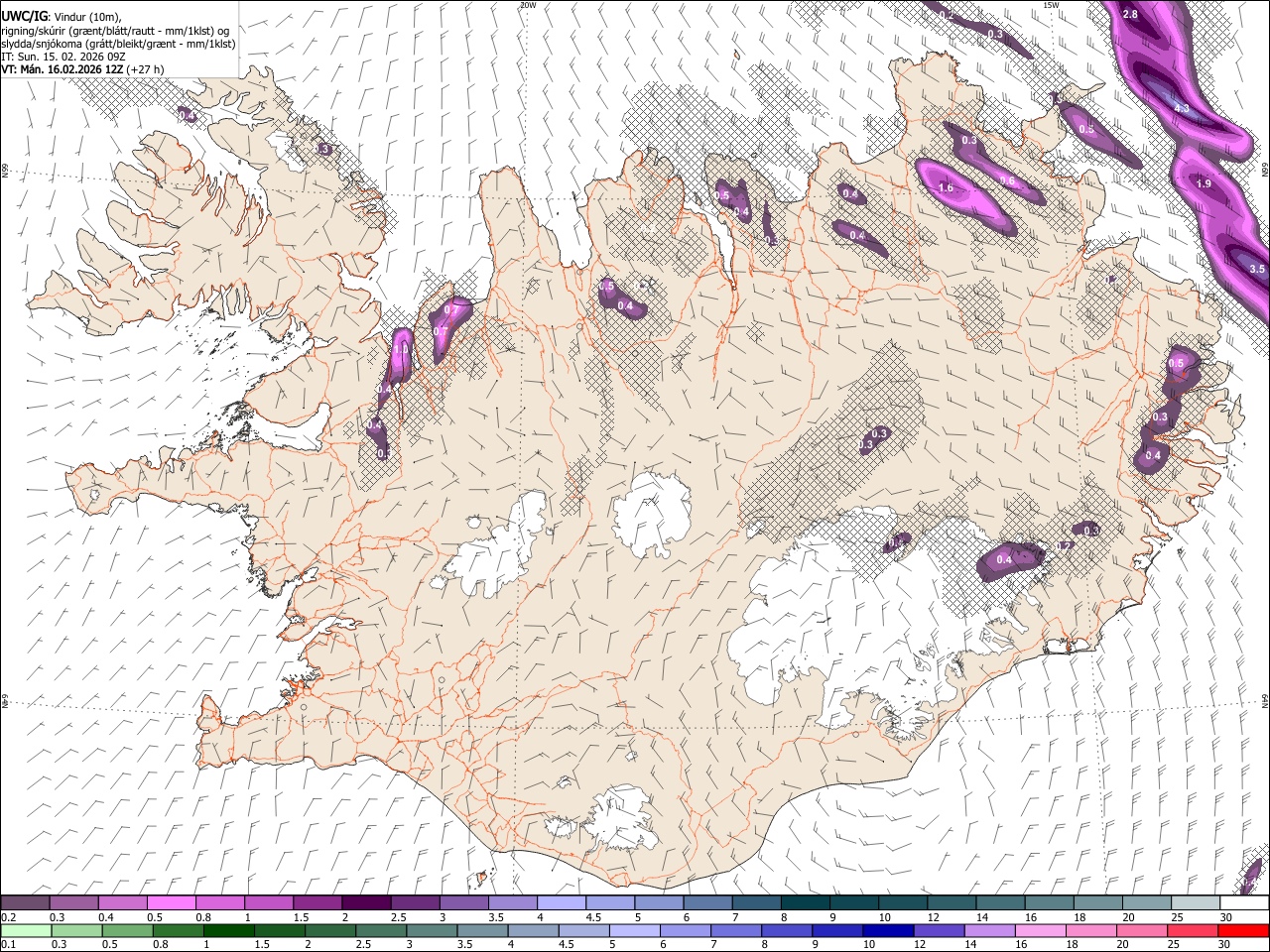Click the UWC/IG title label
This screenshot has width=1270, height=952.
pyautogui.click(x=23, y=17)
